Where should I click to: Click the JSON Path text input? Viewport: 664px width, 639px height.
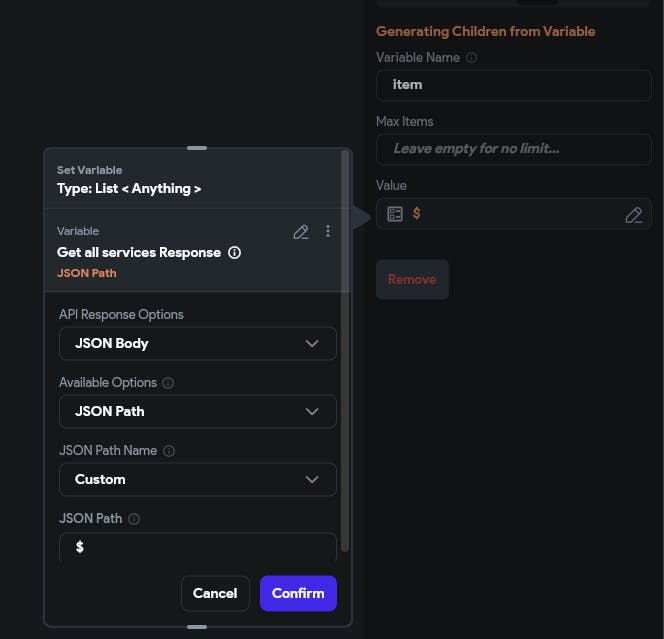tap(198, 547)
